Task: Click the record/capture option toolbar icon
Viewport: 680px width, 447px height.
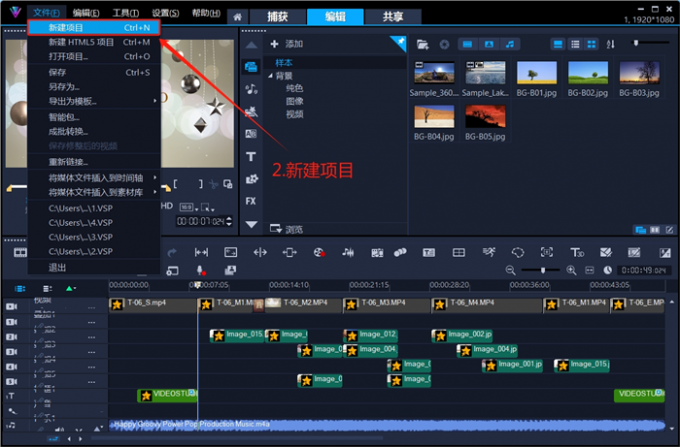Action: [x=318, y=252]
